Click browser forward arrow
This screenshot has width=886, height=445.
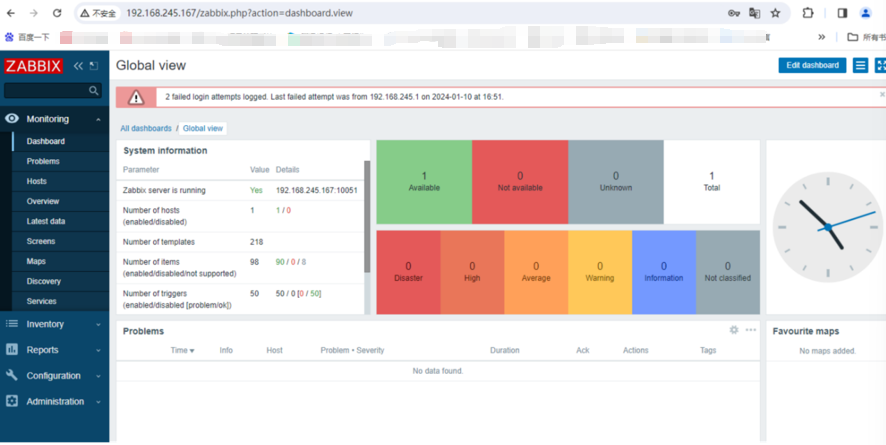click(x=34, y=13)
